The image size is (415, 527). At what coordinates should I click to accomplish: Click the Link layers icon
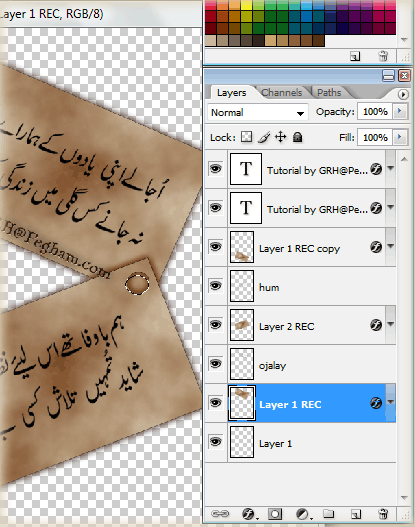coord(220,514)
